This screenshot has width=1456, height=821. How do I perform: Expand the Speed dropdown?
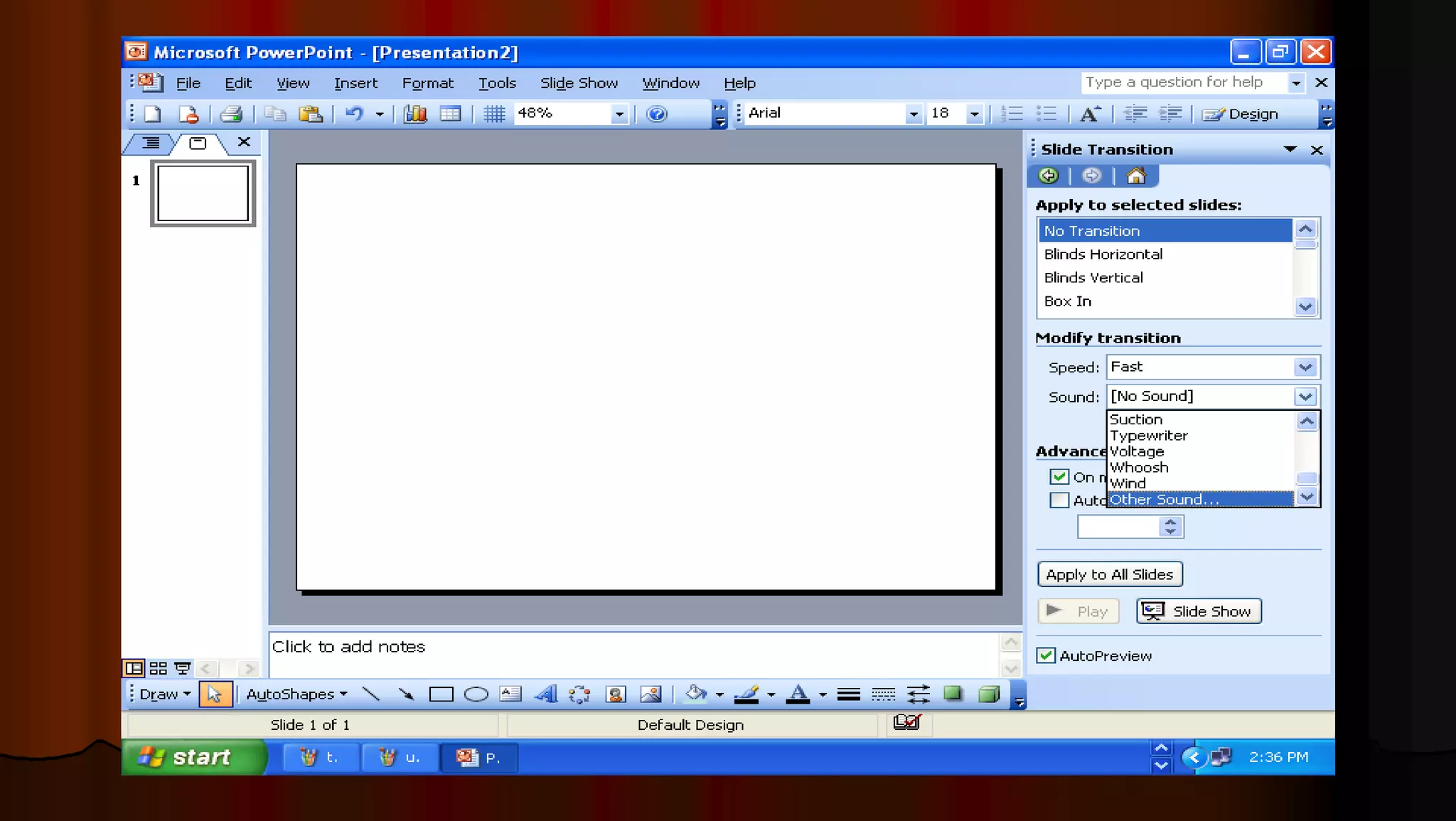click(x=1305, y=367)
